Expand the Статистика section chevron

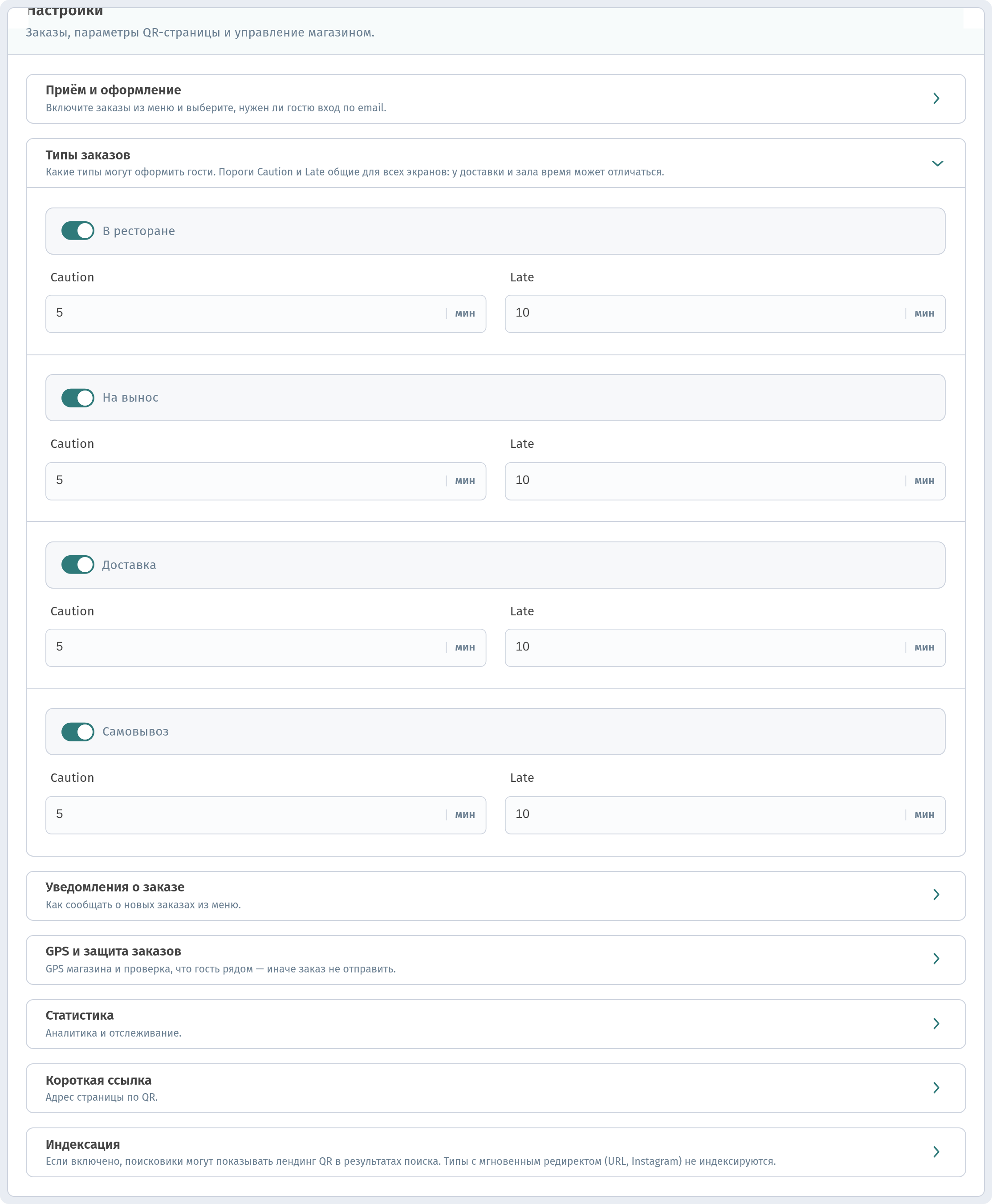(x=936, y=1023)
